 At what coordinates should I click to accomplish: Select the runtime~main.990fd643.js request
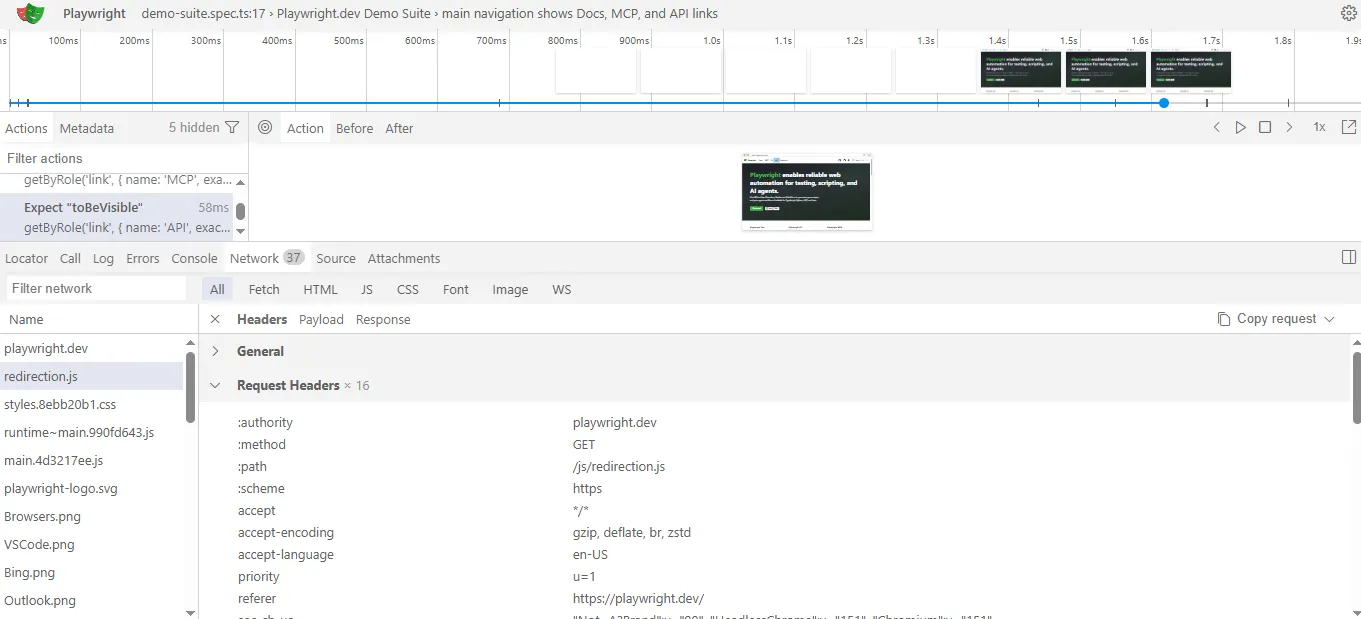[91, 432]
